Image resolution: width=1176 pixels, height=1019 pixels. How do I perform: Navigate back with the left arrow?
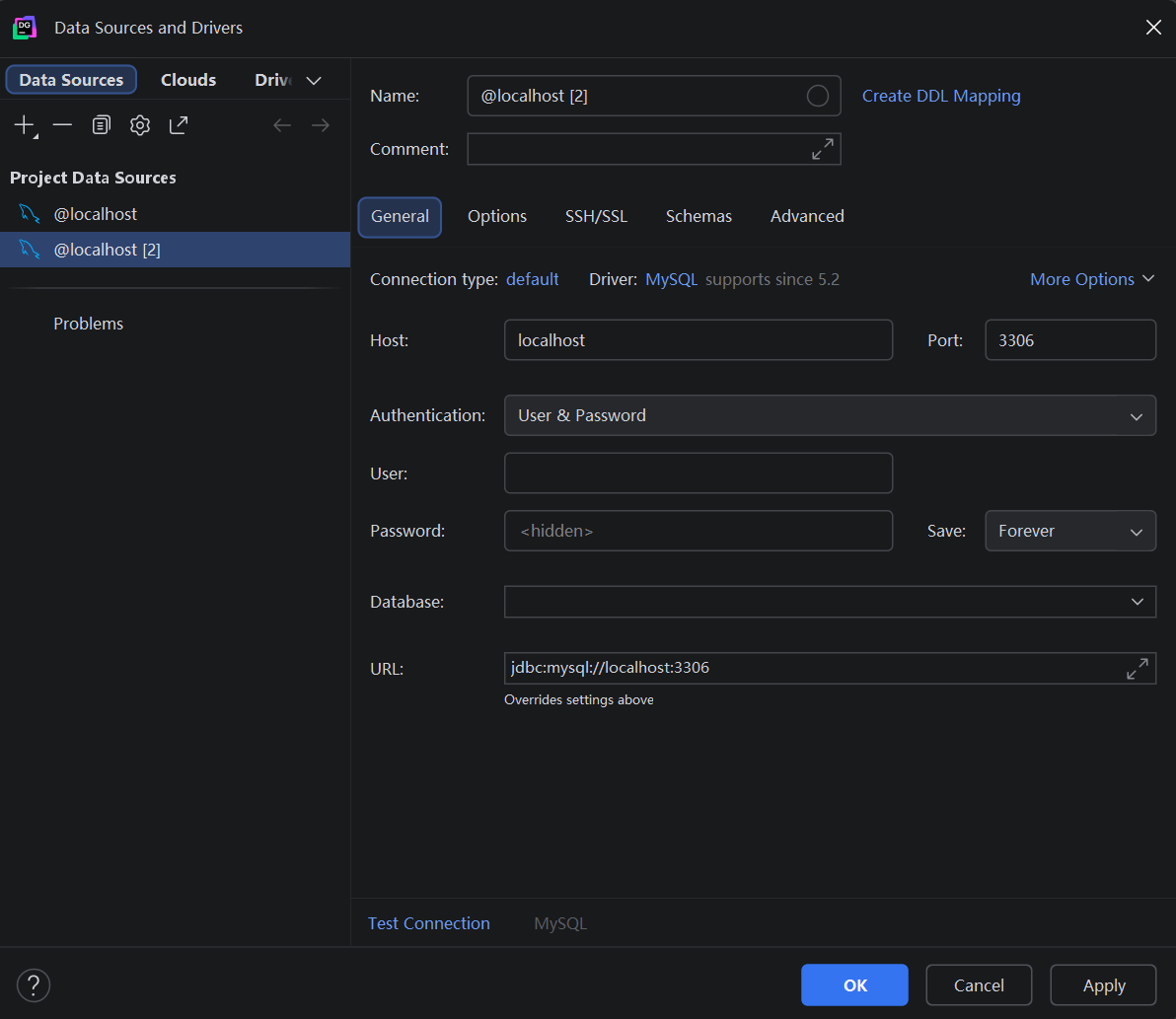point(282,125)
